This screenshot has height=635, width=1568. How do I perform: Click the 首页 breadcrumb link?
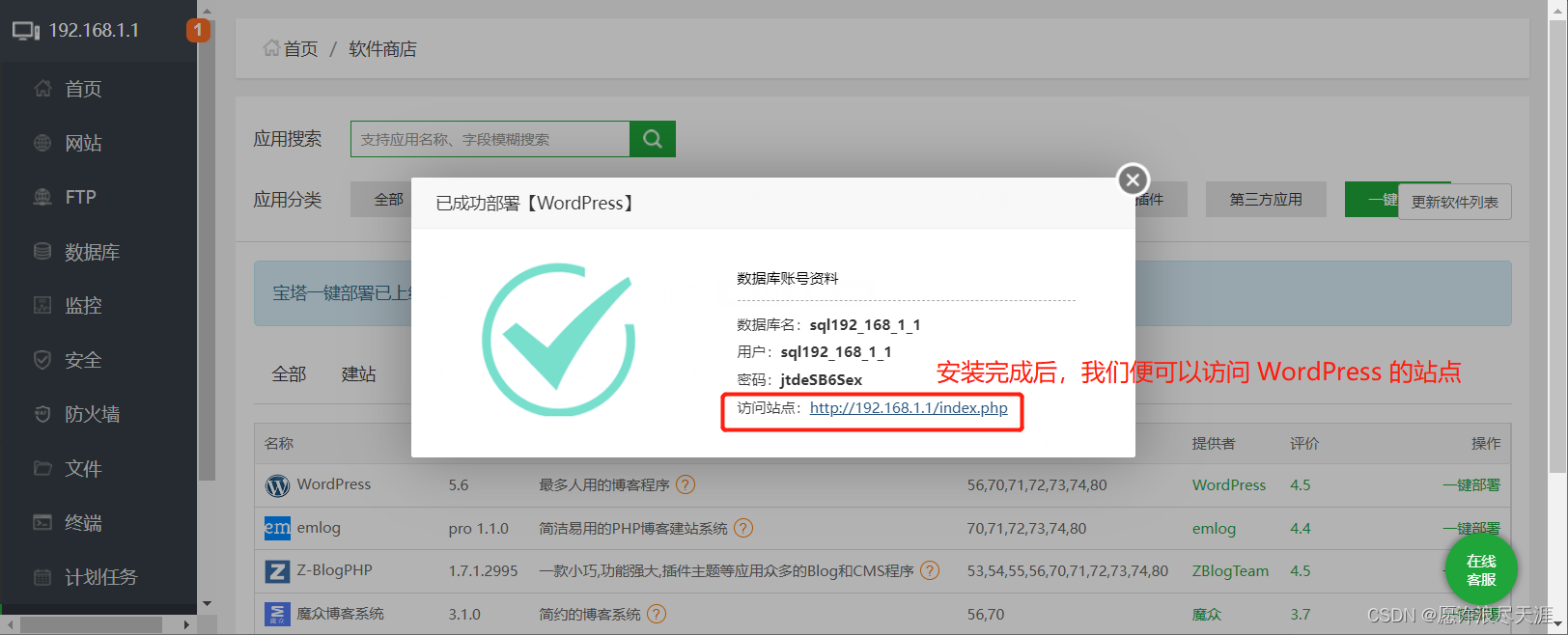[300, 49]
